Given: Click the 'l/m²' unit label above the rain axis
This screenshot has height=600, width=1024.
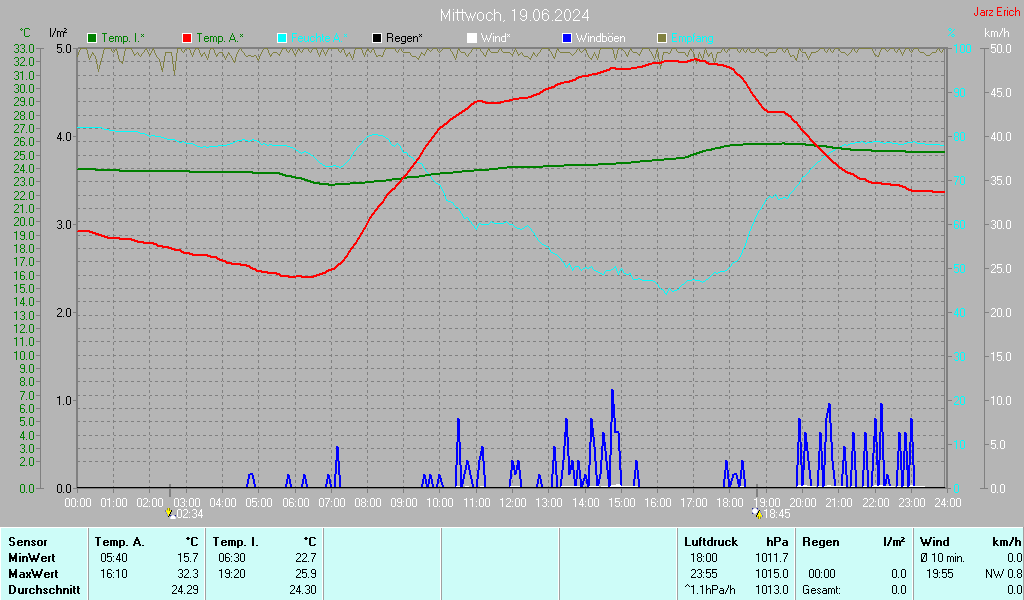Looking at the screenshot, I should (x=58, y=33).
